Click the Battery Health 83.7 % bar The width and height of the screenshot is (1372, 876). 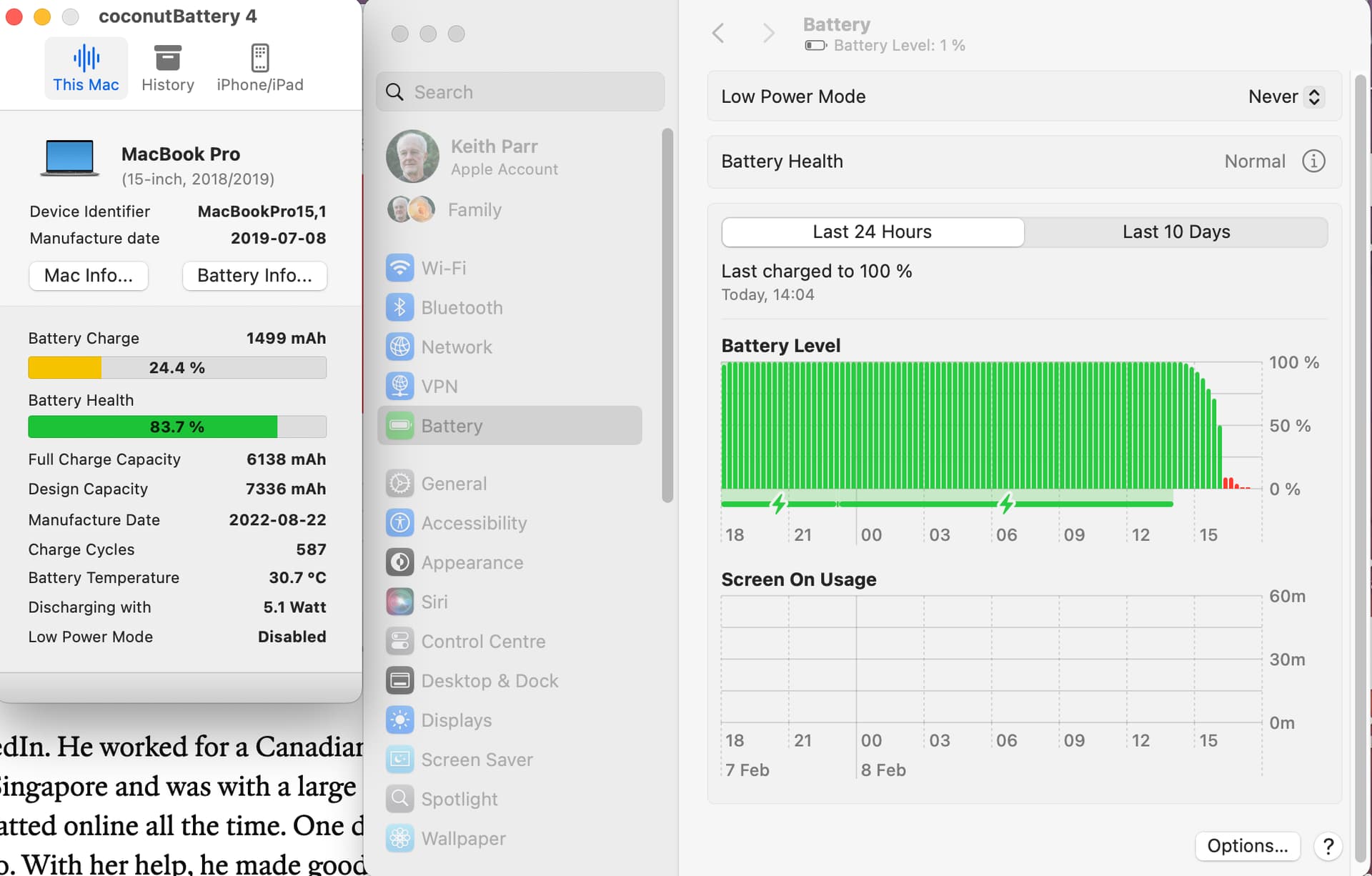point(177,427)
